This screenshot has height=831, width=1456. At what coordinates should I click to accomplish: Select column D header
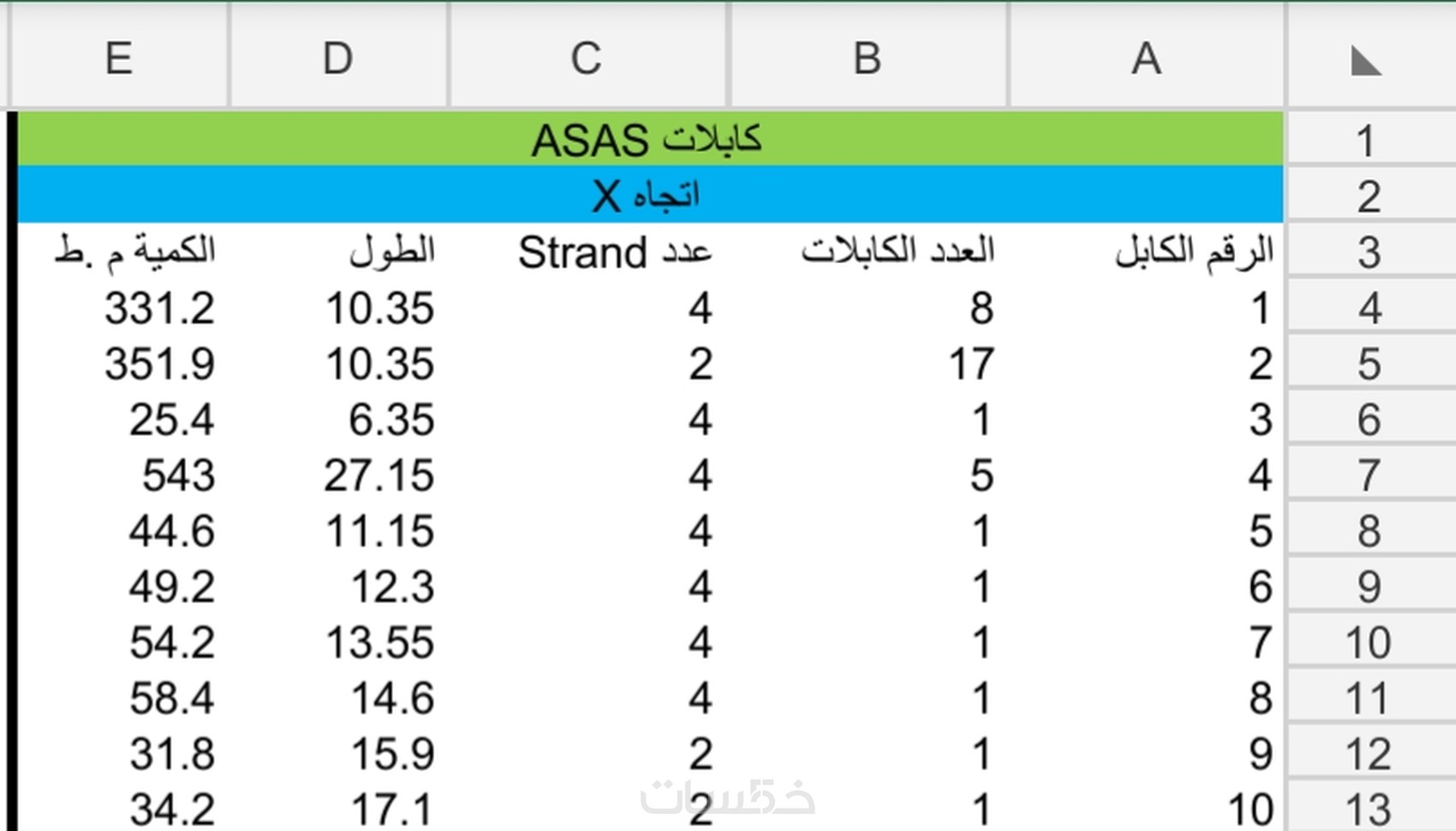(338, 59)
